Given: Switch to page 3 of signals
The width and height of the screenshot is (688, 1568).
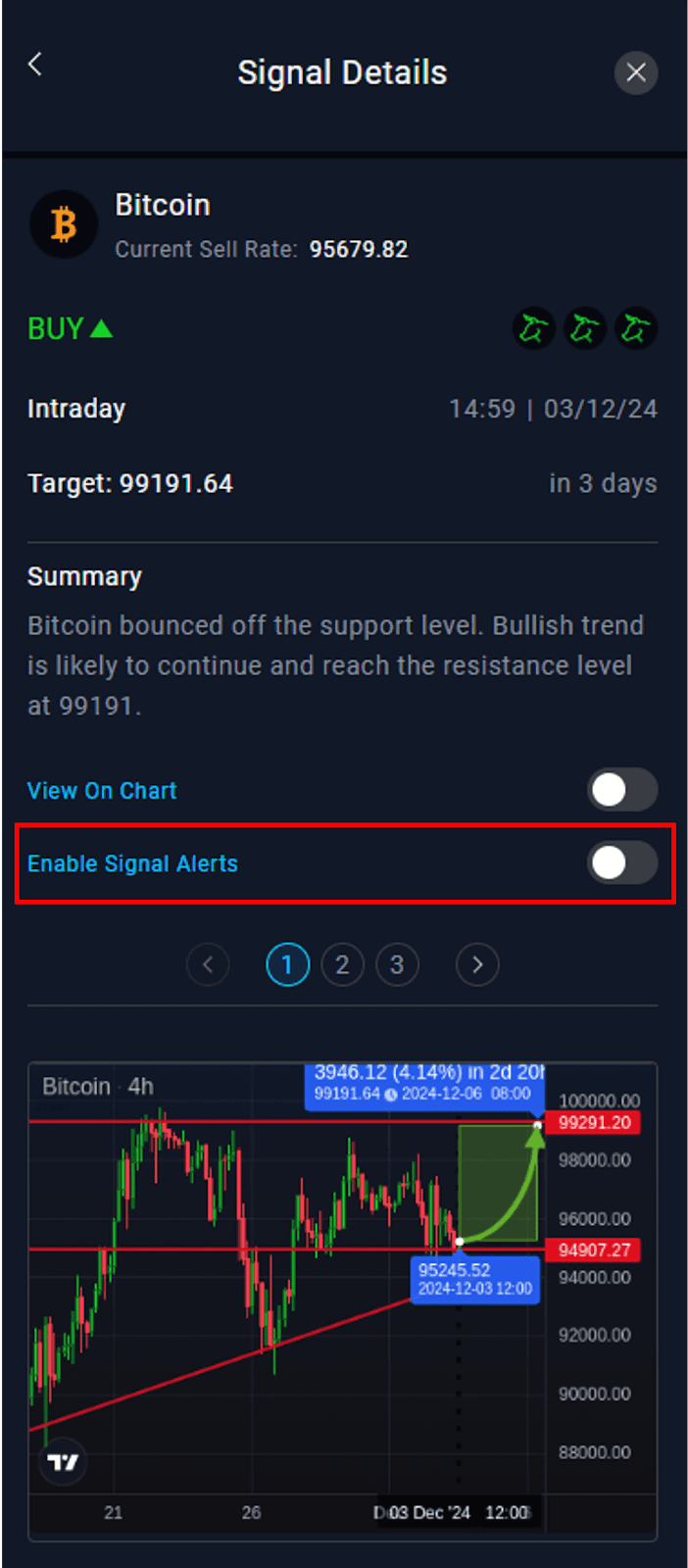Looking at the screenshot, I should 397,964.
